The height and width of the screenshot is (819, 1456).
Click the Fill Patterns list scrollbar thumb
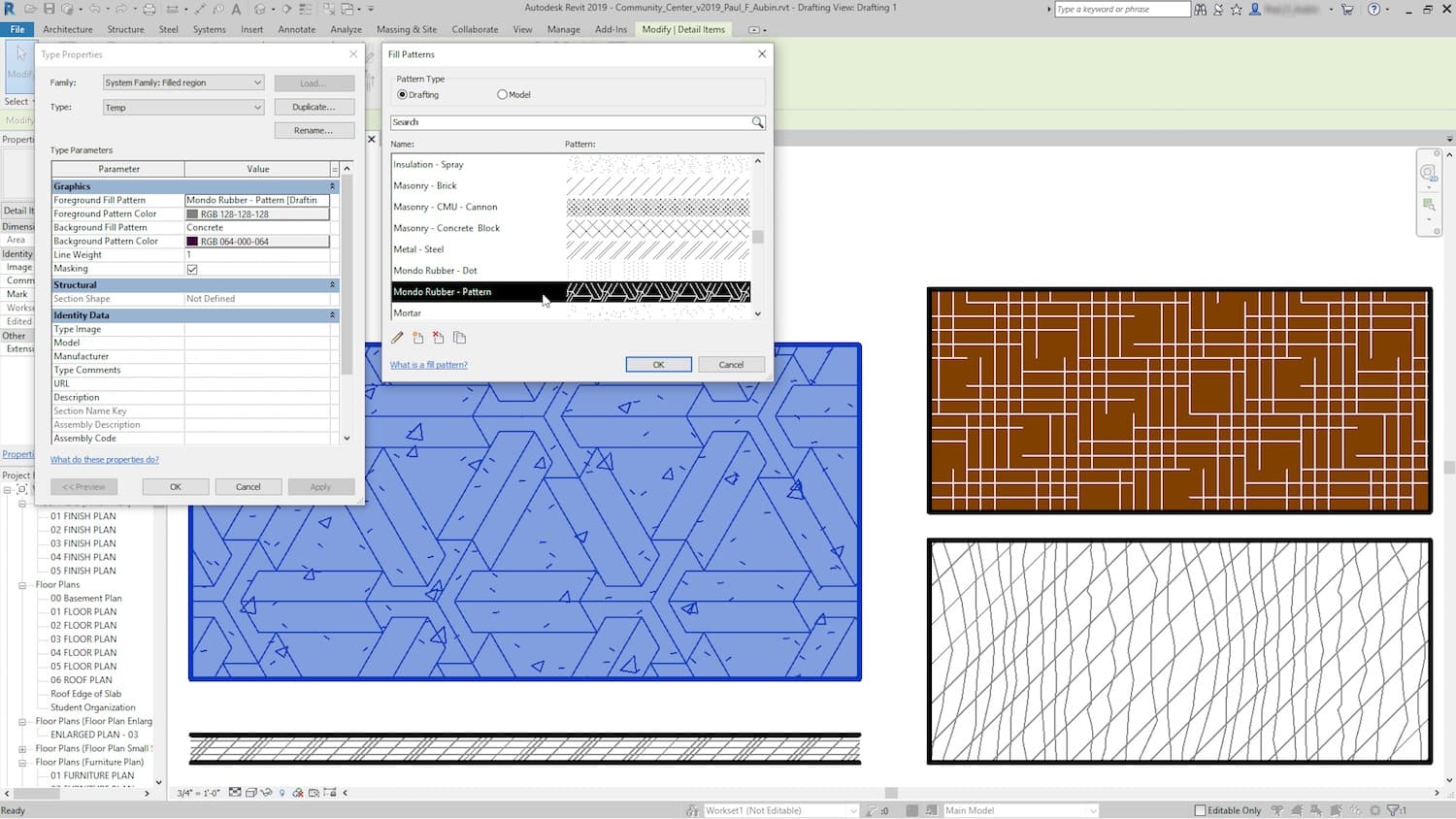coord(757,237)
